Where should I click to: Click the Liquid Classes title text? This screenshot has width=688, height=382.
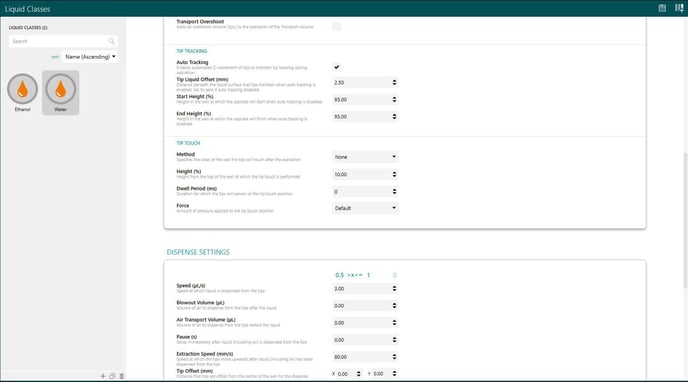tap(27, 9)
